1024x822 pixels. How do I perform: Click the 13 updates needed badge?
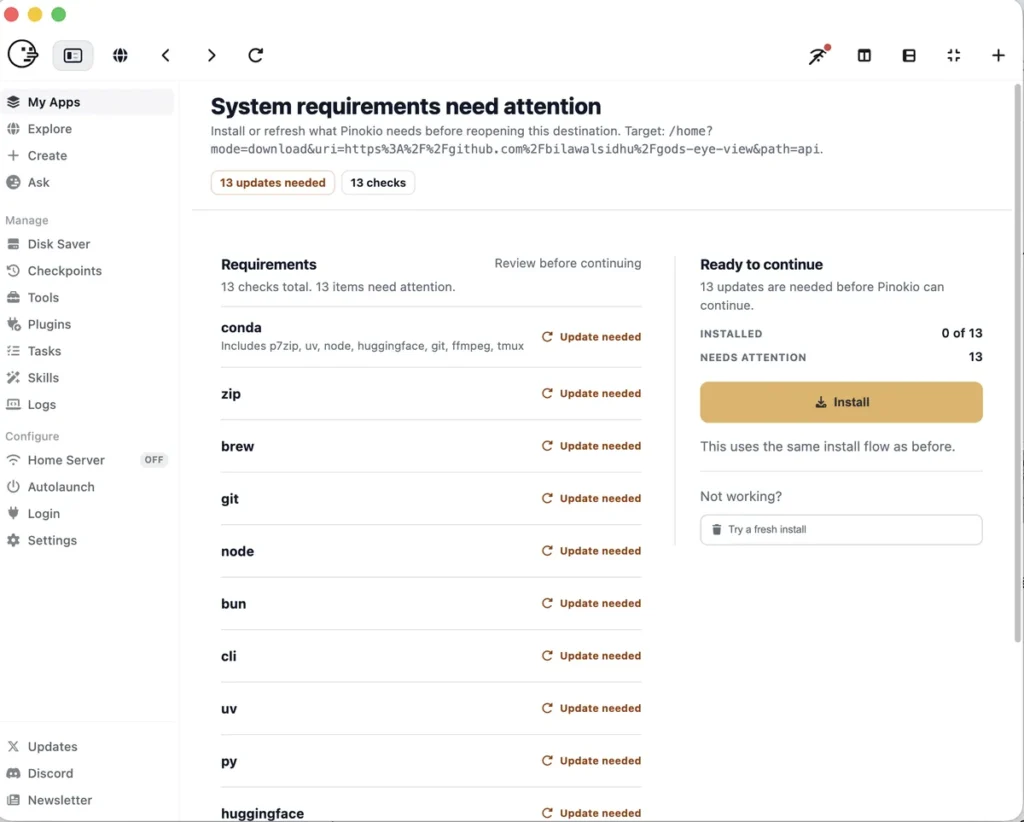(272, 183)
